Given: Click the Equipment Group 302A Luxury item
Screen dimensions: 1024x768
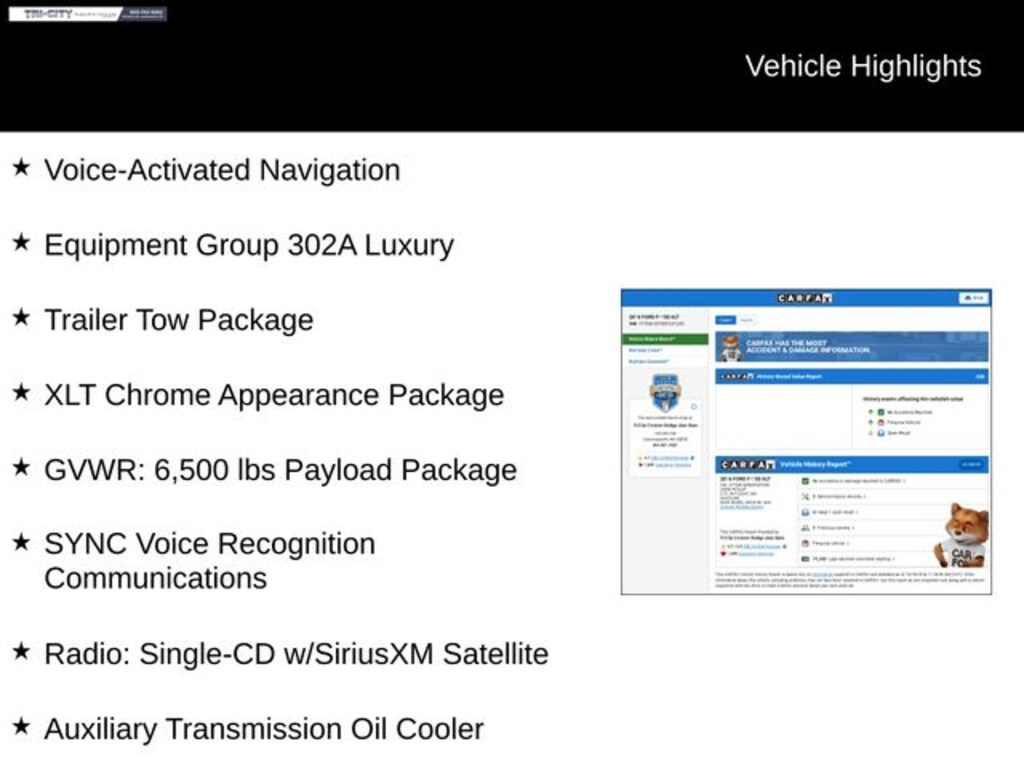Looking at the screenshot, I should 248,245.
